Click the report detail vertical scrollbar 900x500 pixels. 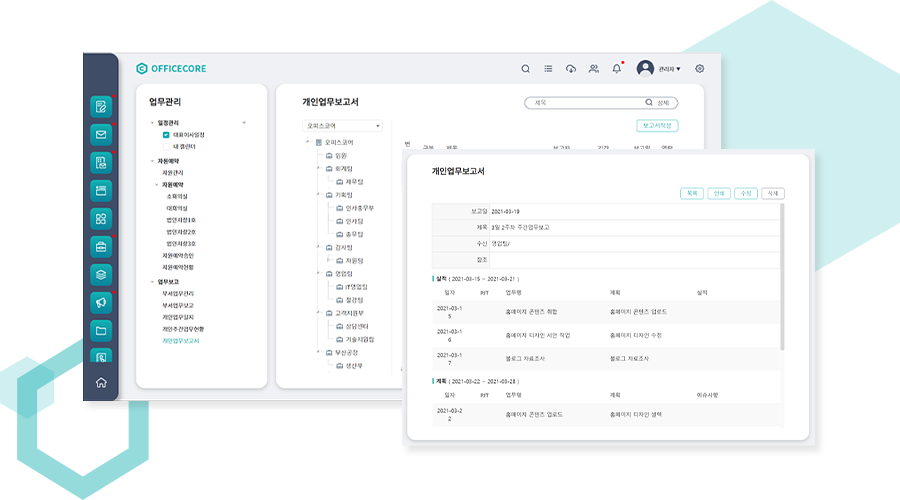(782, 280)
